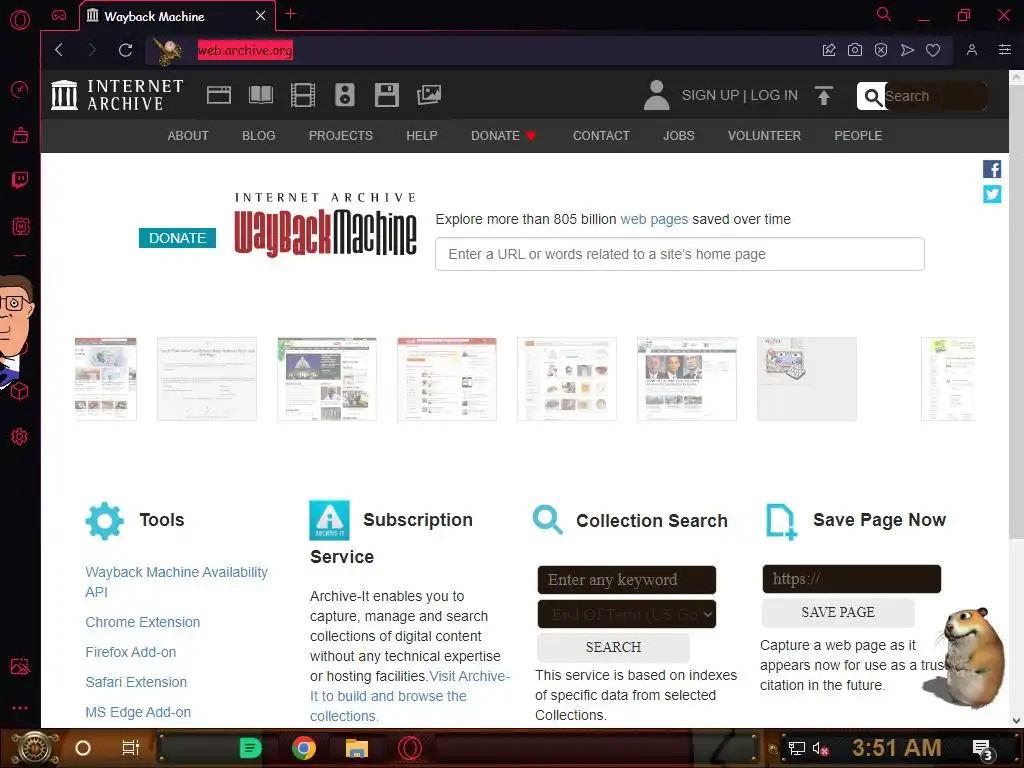This screenshot has width=1024, height=768.
Task: Open the profile account icon in address bar
Action: tap(972, 50)
